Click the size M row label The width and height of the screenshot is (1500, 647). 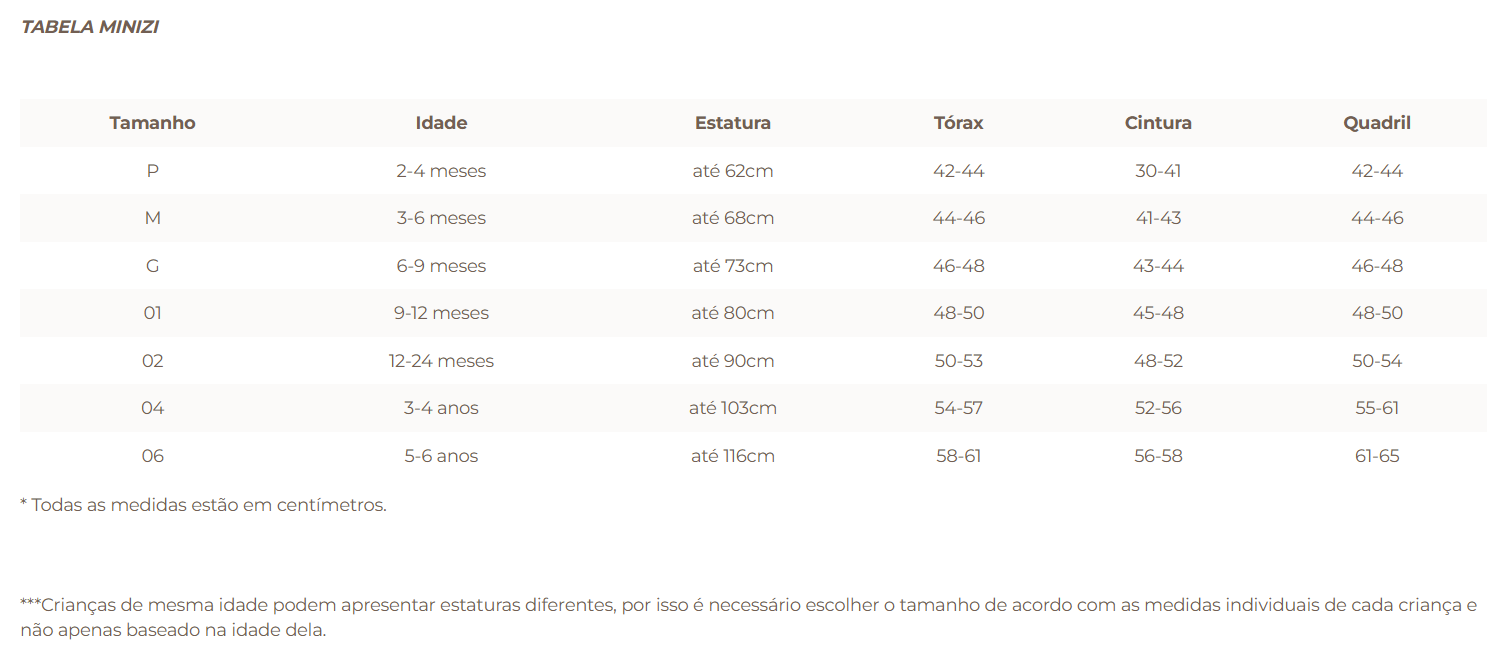pyautogui.click(x=153, y=218)
